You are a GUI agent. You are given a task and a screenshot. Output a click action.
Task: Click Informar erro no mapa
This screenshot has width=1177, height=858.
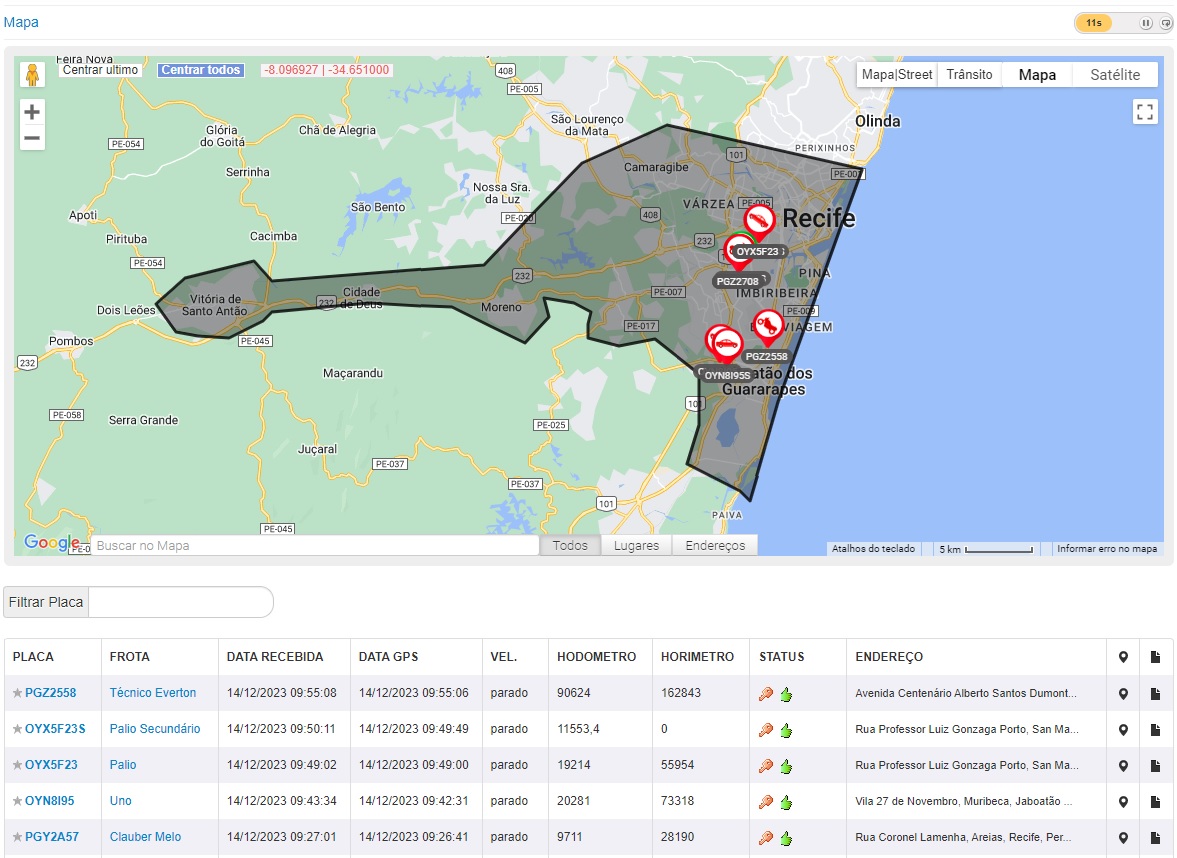1107,549
